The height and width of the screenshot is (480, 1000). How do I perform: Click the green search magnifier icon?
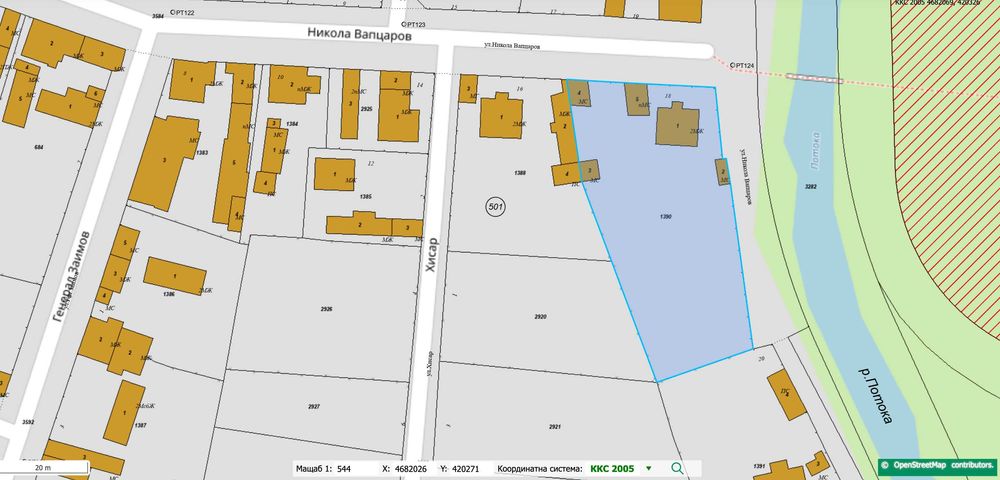[677, 469]
